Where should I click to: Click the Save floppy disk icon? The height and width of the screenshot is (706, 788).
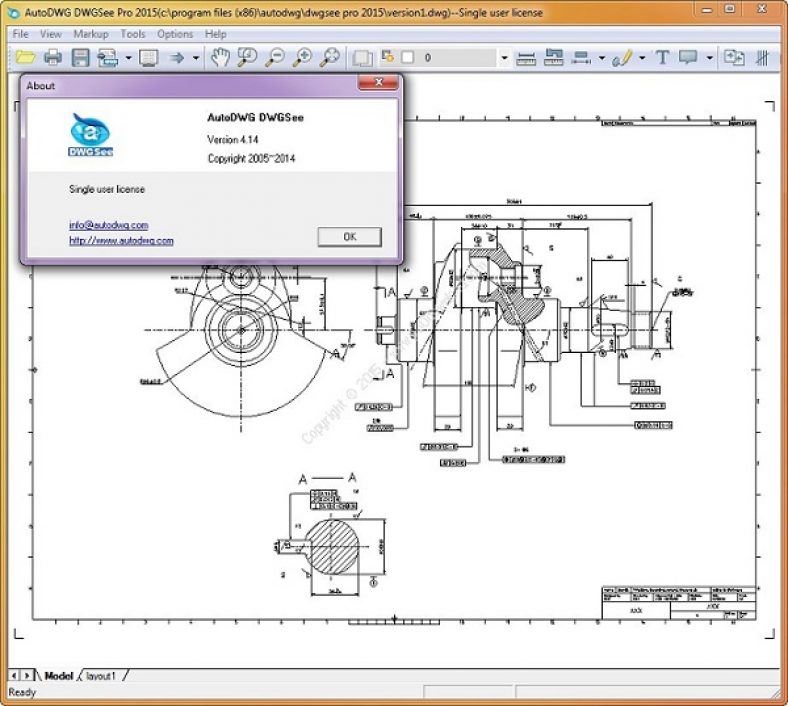[x=80, y=57]
